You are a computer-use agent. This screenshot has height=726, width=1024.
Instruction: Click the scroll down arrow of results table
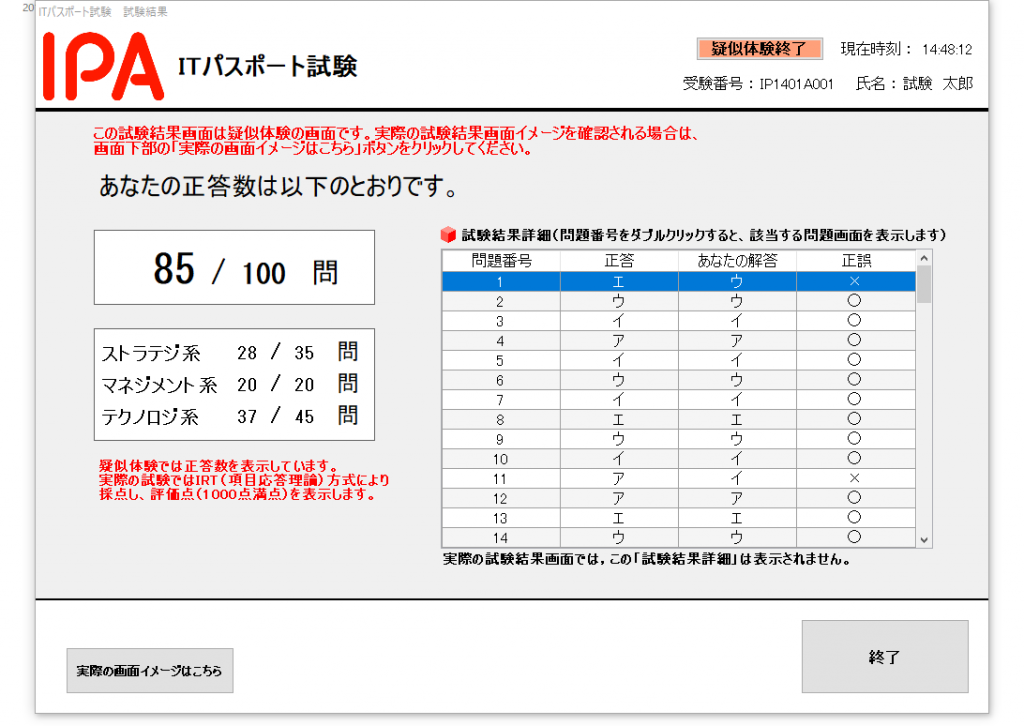click(x=924, y=540)
